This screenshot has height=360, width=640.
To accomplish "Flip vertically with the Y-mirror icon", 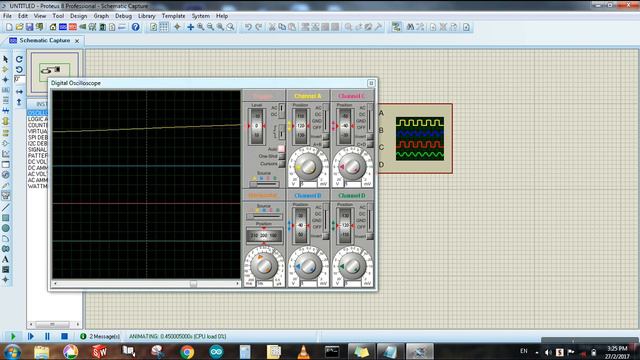I will tap(19, 102).
